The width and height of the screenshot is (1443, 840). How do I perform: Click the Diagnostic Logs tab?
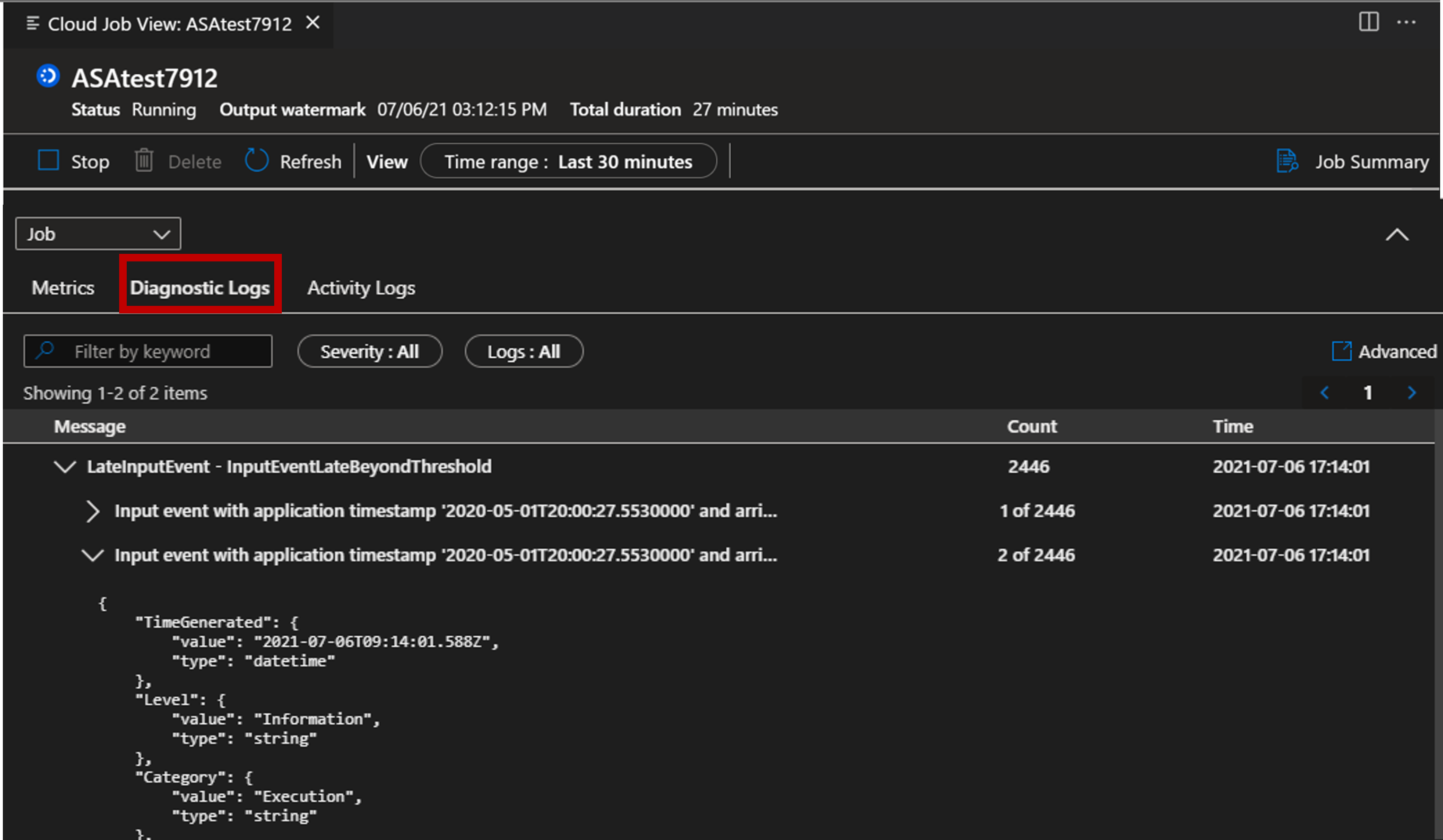coord(200,288)
